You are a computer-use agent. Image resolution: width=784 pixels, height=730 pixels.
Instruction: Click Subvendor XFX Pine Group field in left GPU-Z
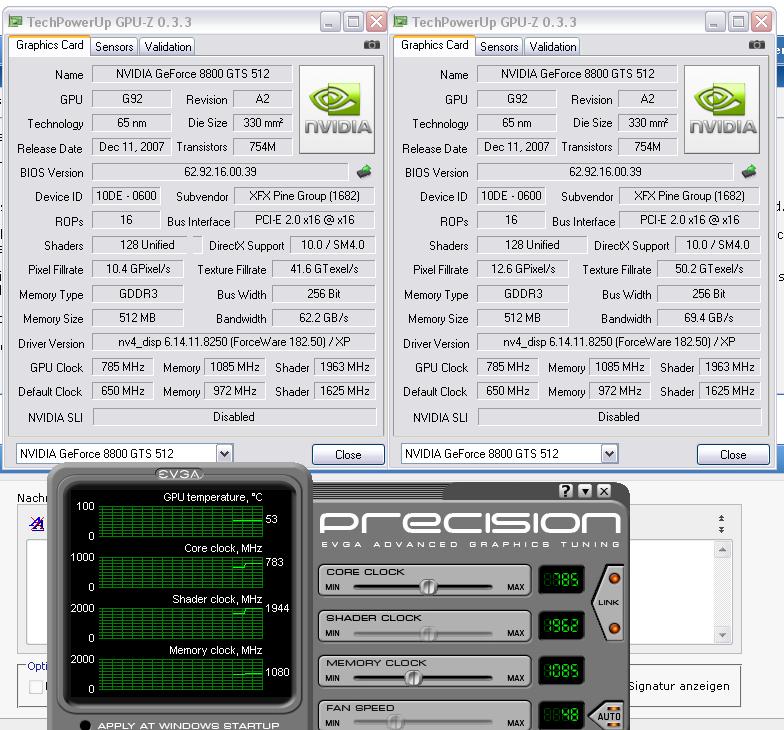304,196
